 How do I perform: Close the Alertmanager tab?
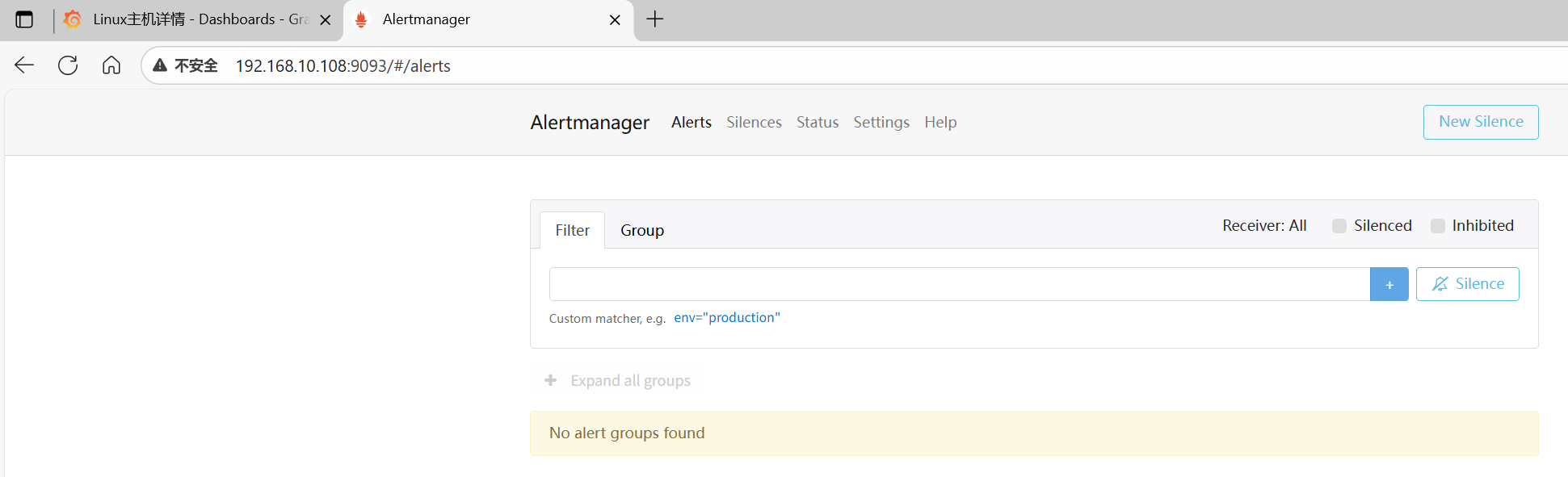pyautogui.click(x=615, y=20)
